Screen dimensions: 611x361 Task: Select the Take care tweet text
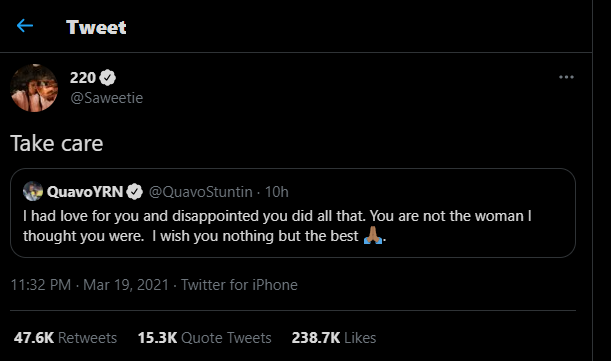coord(57,143)
